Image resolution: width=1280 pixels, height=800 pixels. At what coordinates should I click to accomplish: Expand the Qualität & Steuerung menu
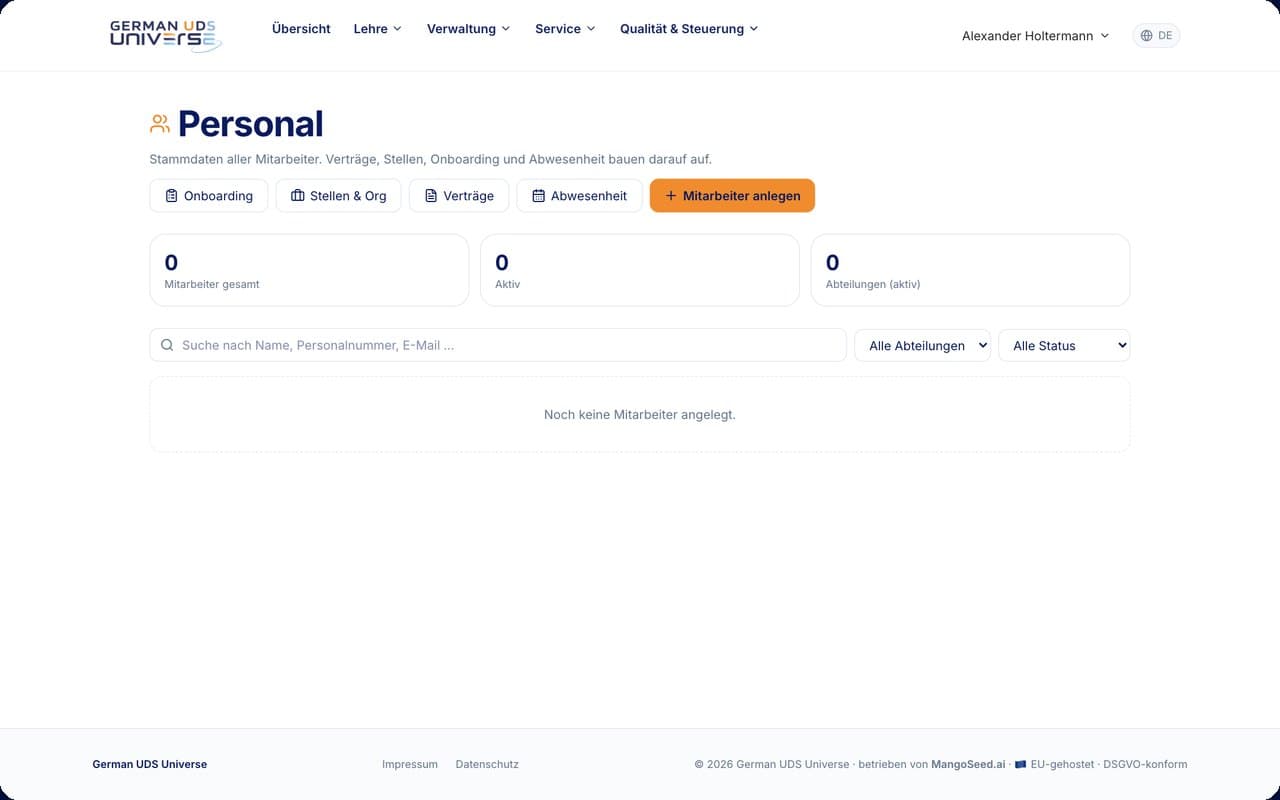689,29
